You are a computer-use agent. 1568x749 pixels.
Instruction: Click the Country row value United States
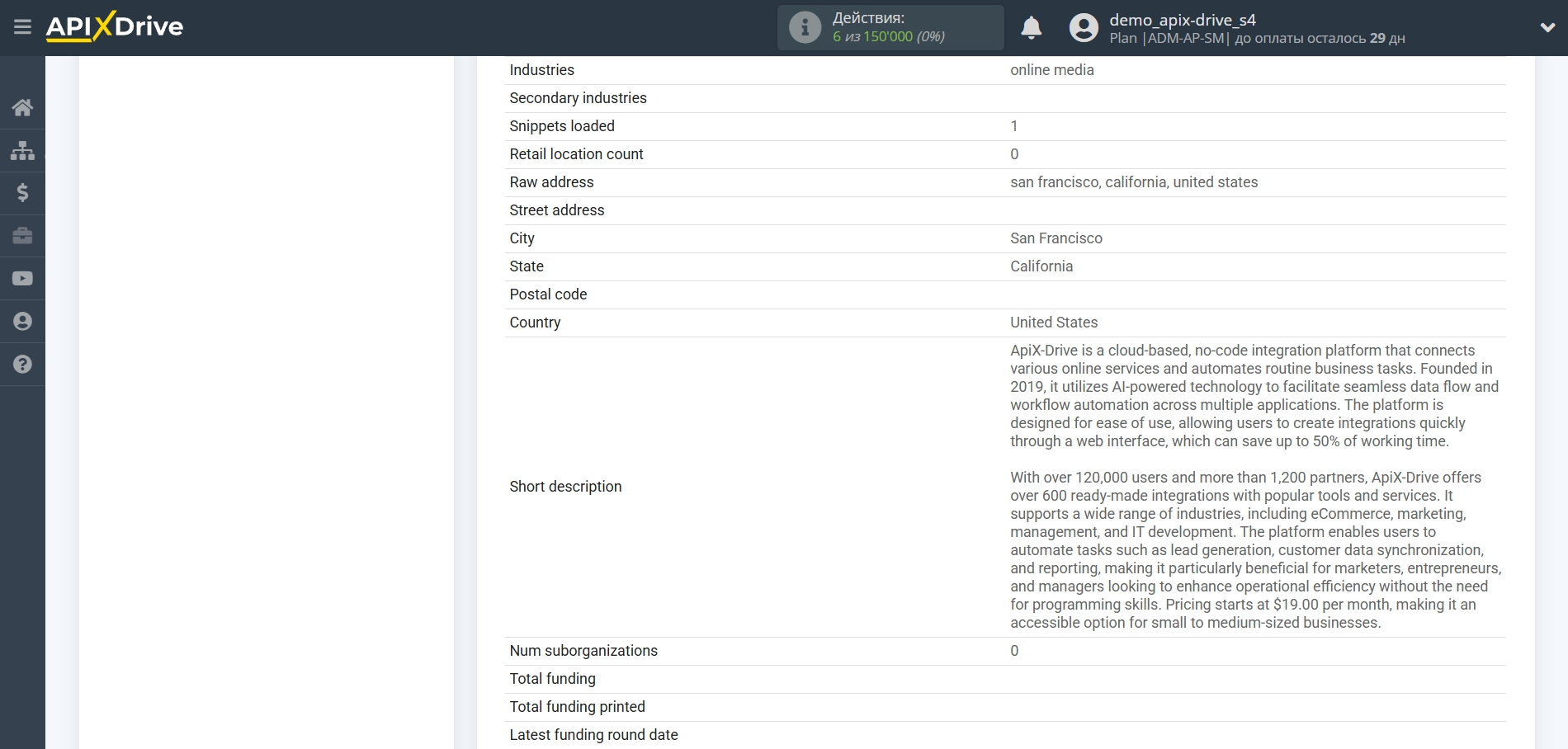pyautogui.click(x=1053, y=323)
